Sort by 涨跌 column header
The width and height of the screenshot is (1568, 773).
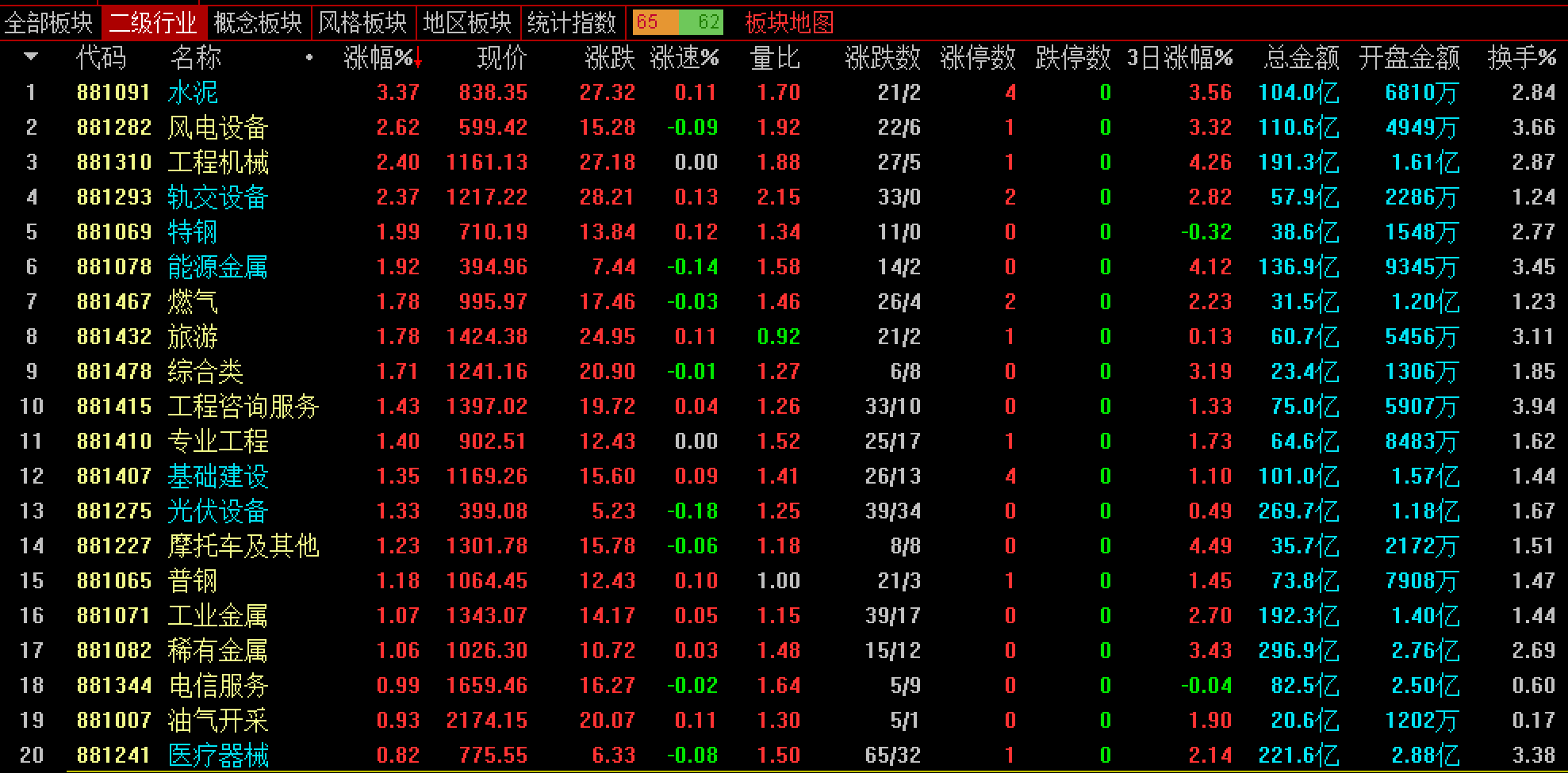pyautogui.click(x=610, y=58)
